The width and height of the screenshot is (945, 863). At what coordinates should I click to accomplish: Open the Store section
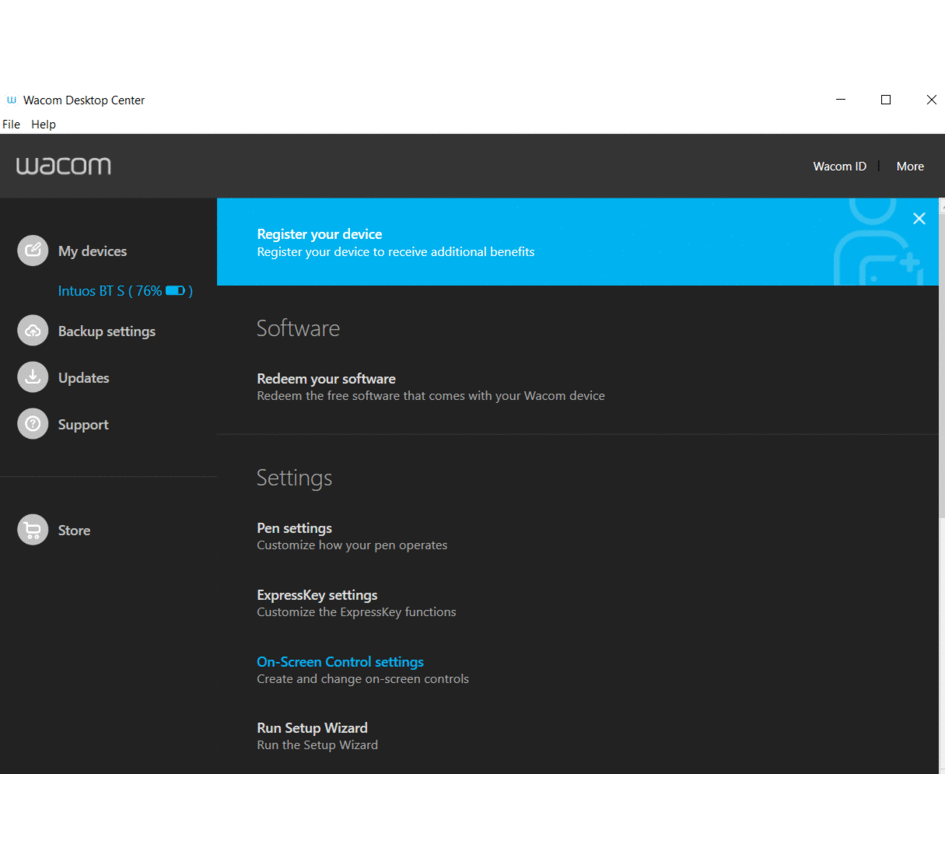click(74, 530)
